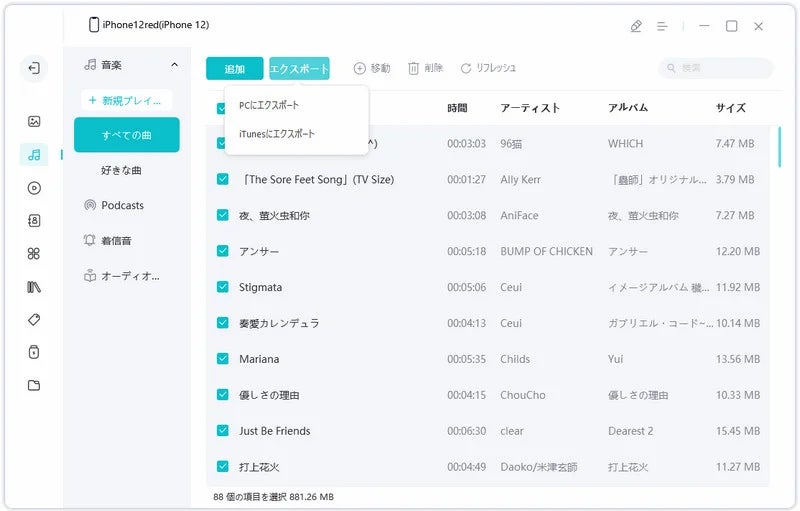Uncheck the 奏愛カレンデュラ checkbox
Image resolution: width=800 pixels, height=511 pixels.
pyautogui.click(x=222, y=323)
